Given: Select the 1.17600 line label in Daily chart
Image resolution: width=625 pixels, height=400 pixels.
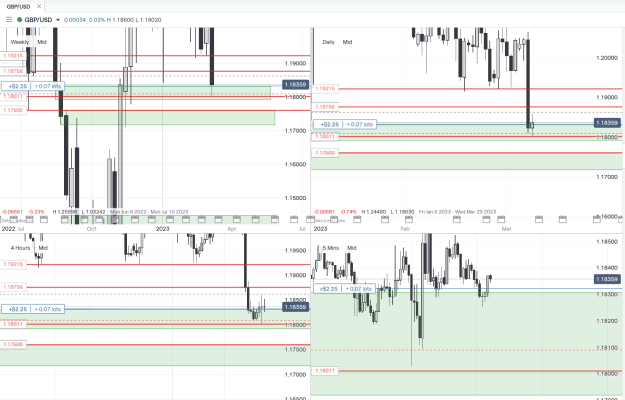Looking at the screenshot, I should pos(325,153).
